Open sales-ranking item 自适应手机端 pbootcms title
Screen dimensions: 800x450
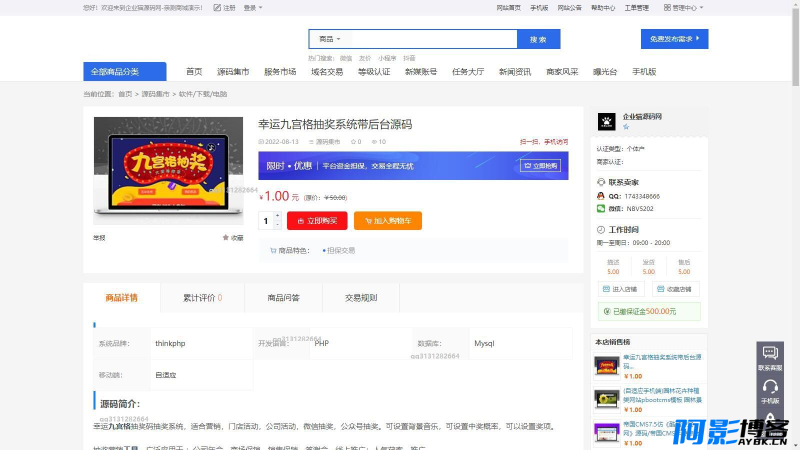662,395
